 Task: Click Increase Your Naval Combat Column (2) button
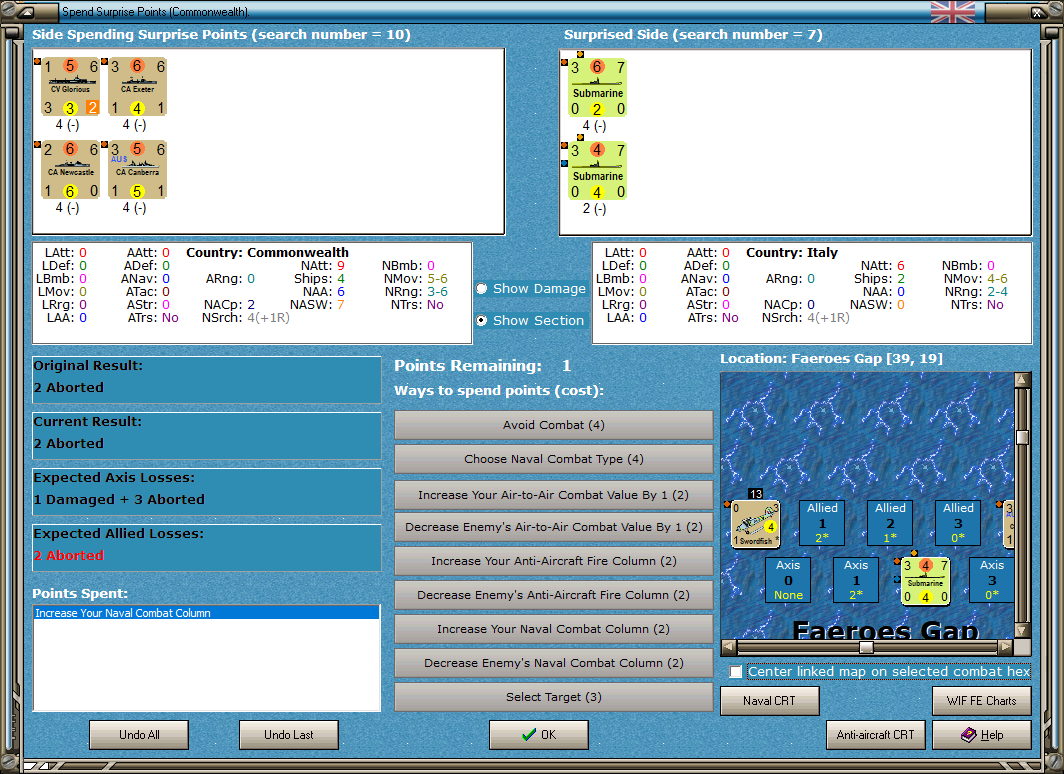554,629
